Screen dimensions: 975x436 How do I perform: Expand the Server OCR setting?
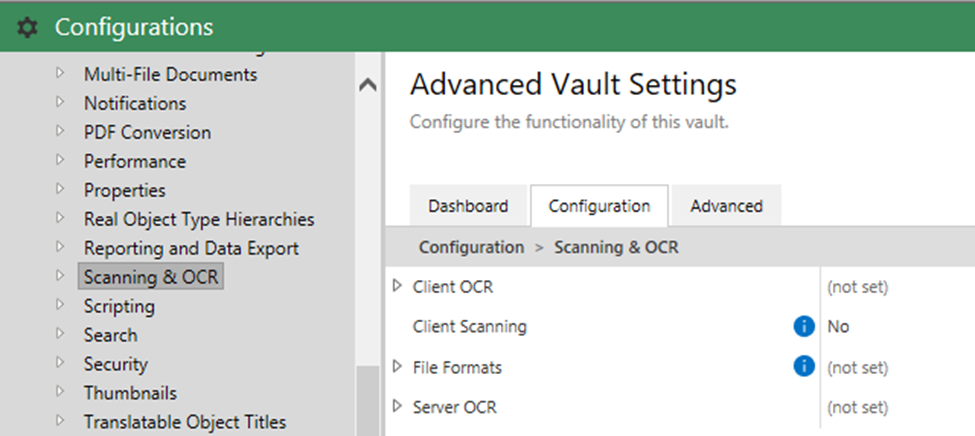397,407
